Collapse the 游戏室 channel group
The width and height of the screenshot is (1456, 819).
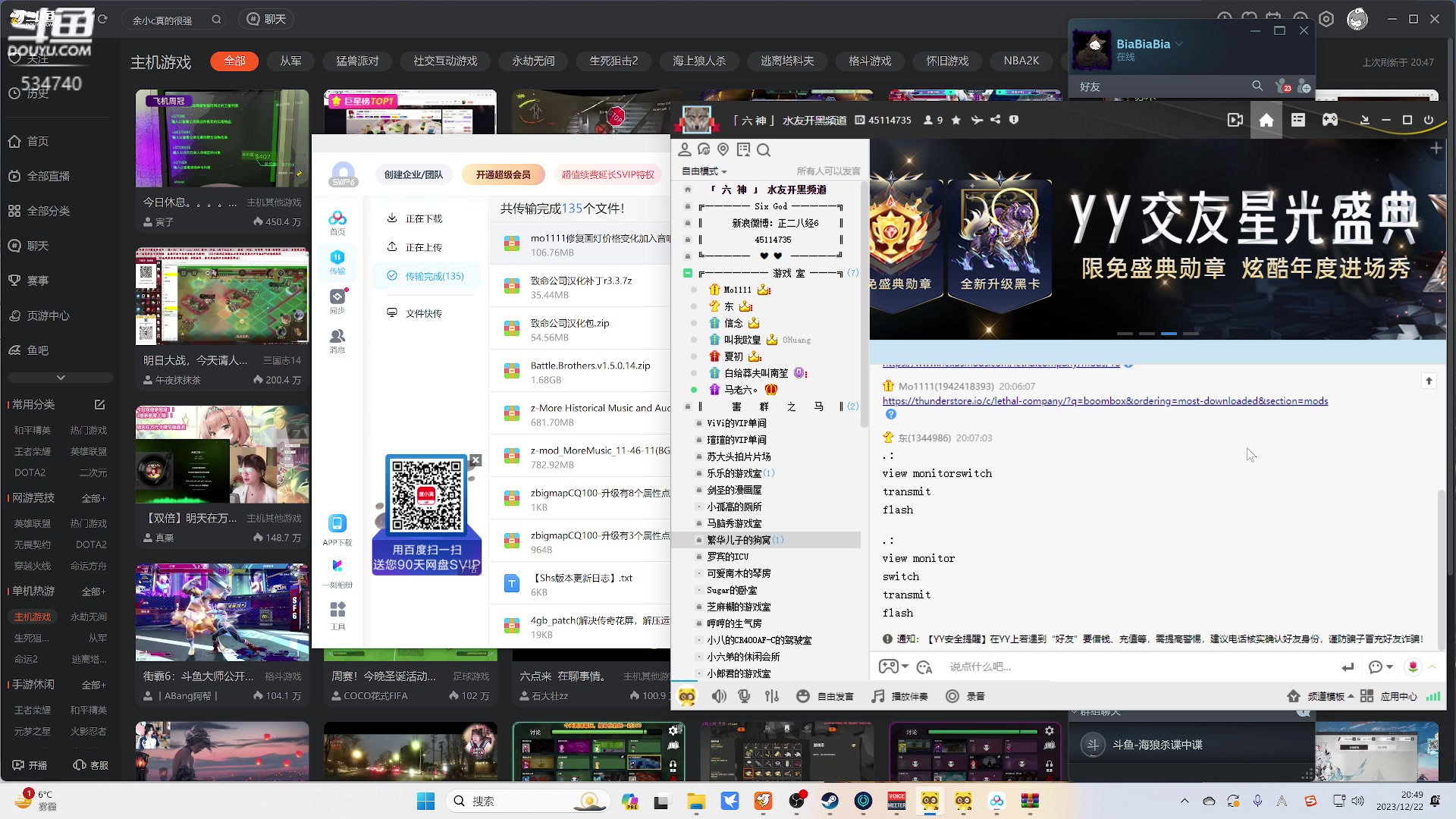coord(688,273)
